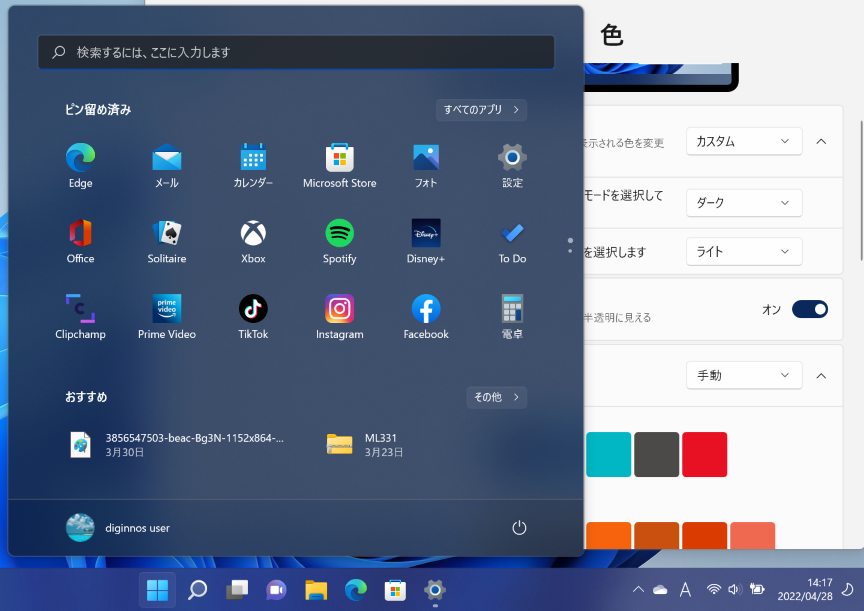Open the Chat icon on taskbar
The image size is (864, 611).
click(x=277, y=591)
